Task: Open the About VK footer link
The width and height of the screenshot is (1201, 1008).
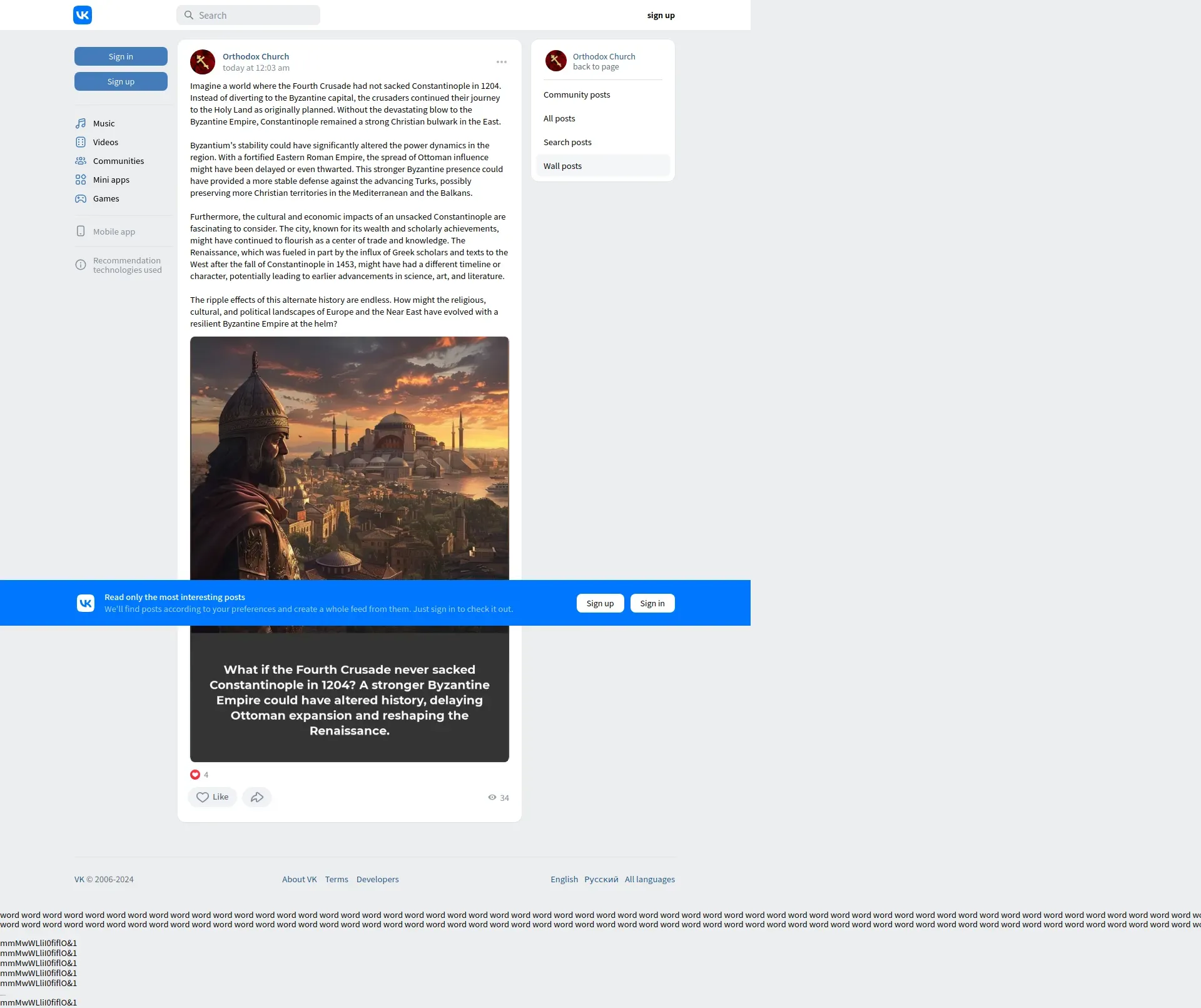Action: coord(299,879)
